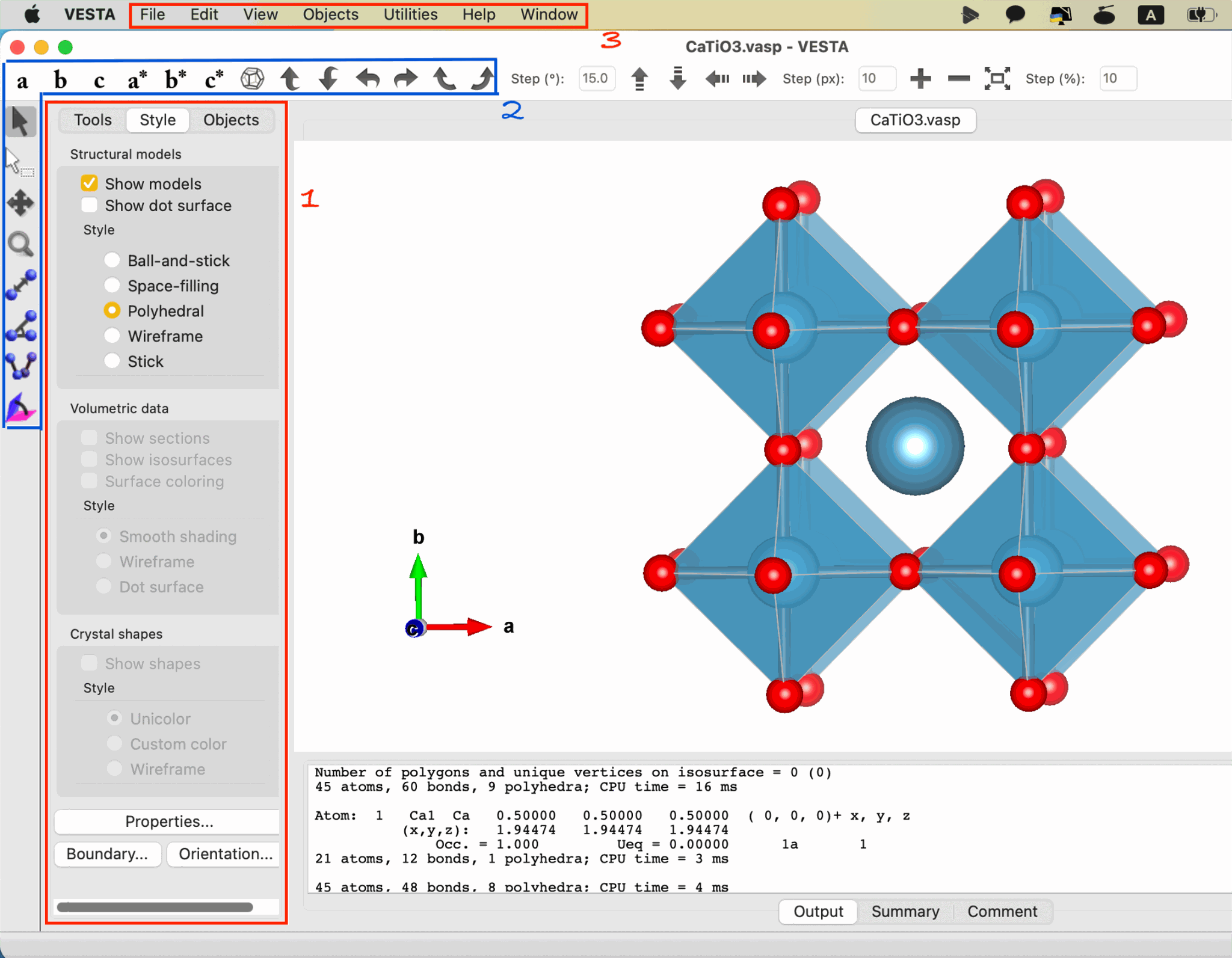Translate the structure to the left
Image resolution: width=1232 pixels, height=958 pixels.
pos(717,79)
